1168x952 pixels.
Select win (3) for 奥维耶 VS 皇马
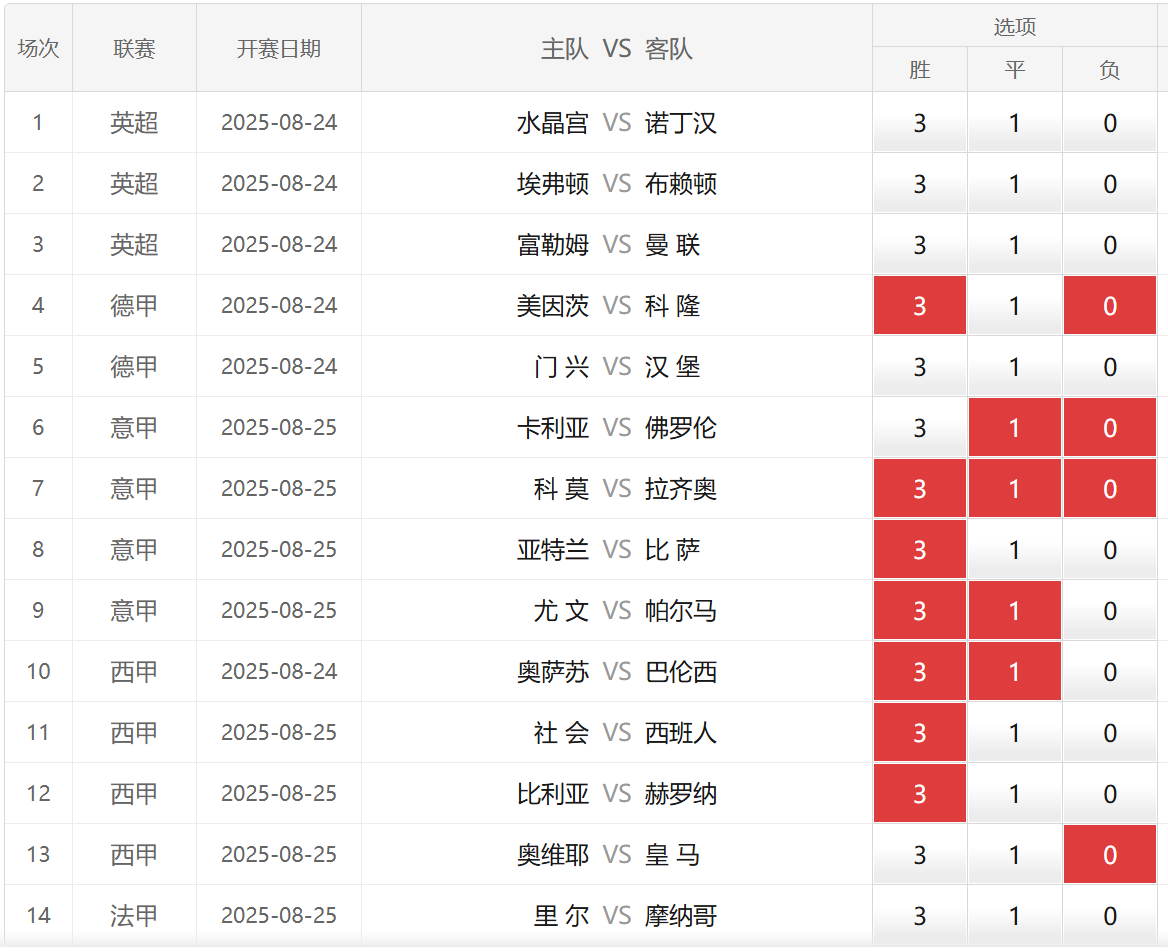coord(920,855)
